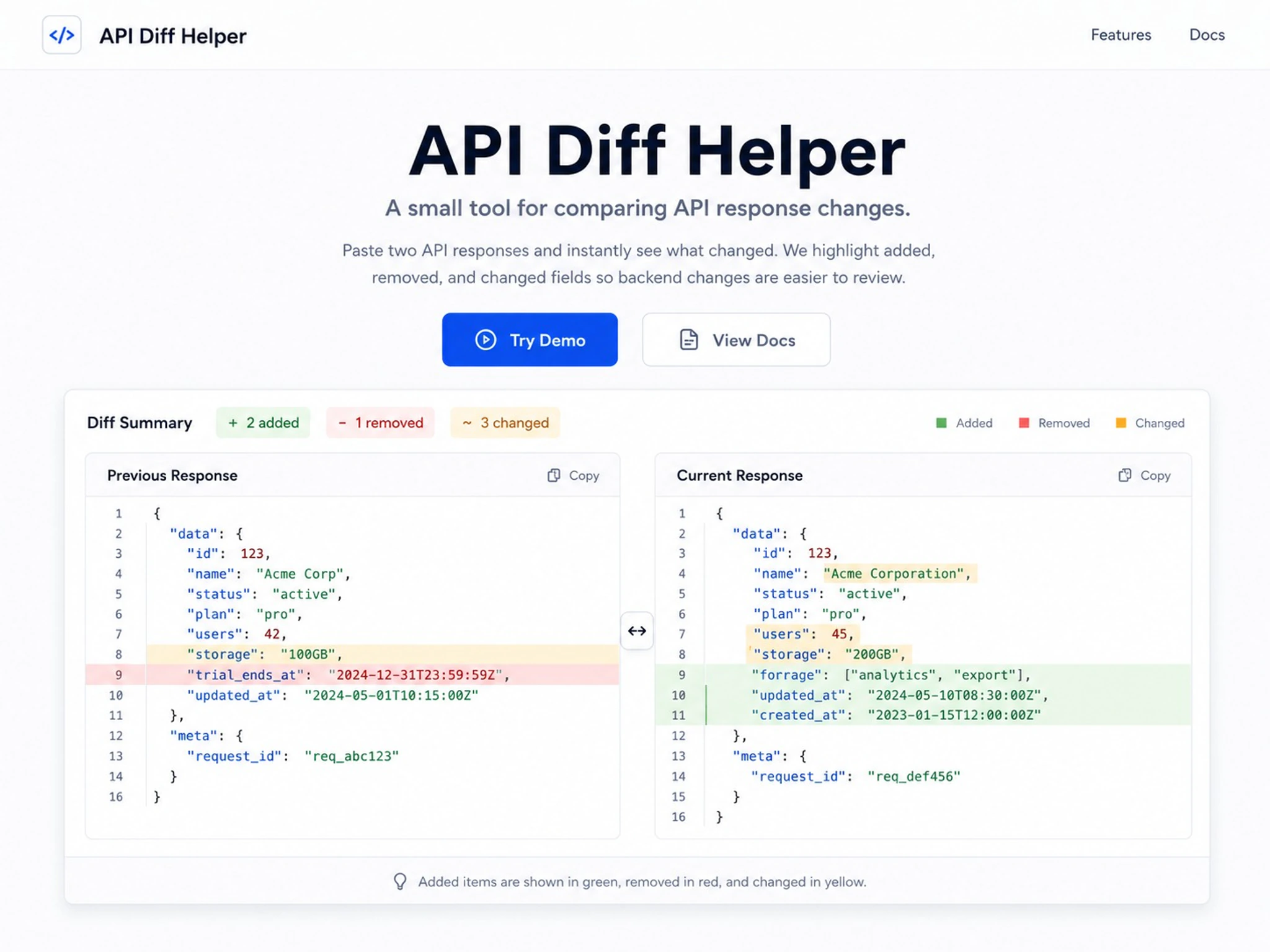Launch the Try Demo button

[x=530, y=340]
